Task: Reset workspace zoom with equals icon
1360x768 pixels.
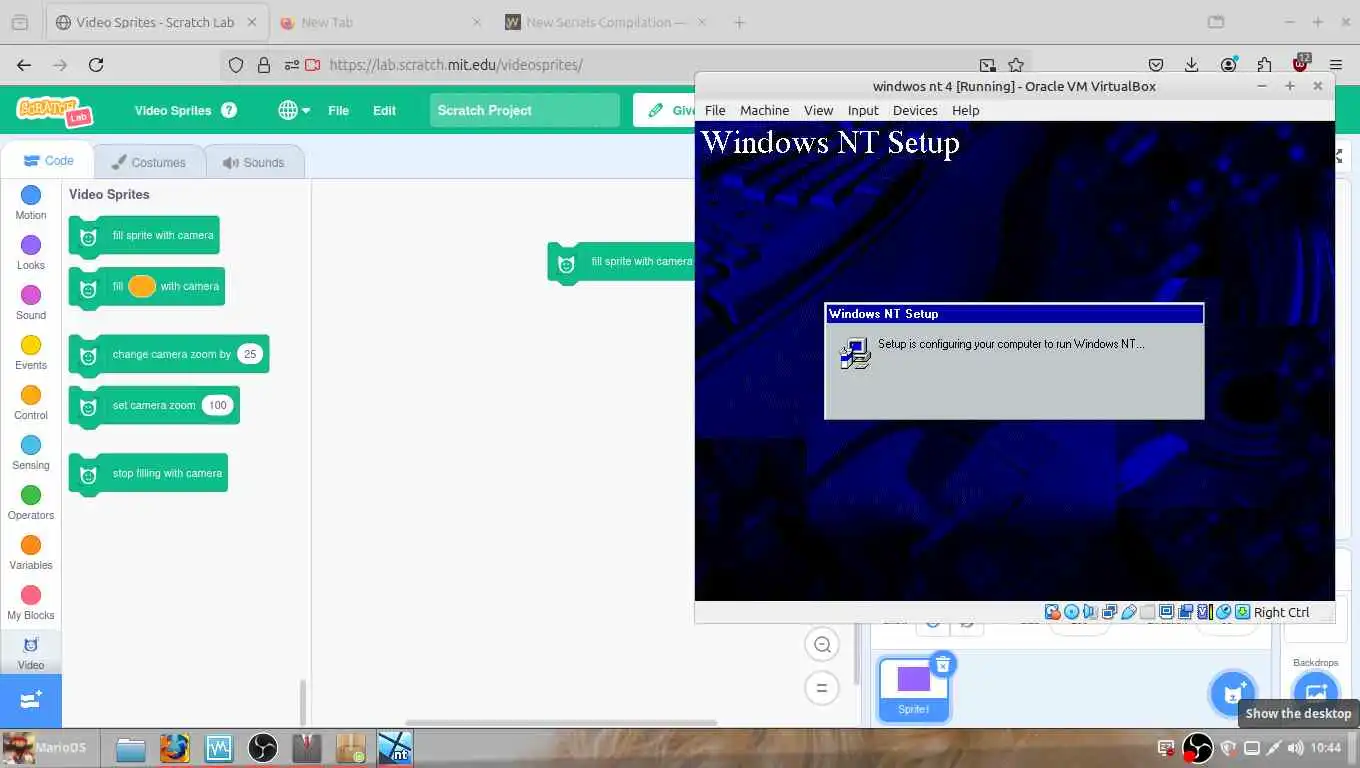Action: (x=822, y=688)
